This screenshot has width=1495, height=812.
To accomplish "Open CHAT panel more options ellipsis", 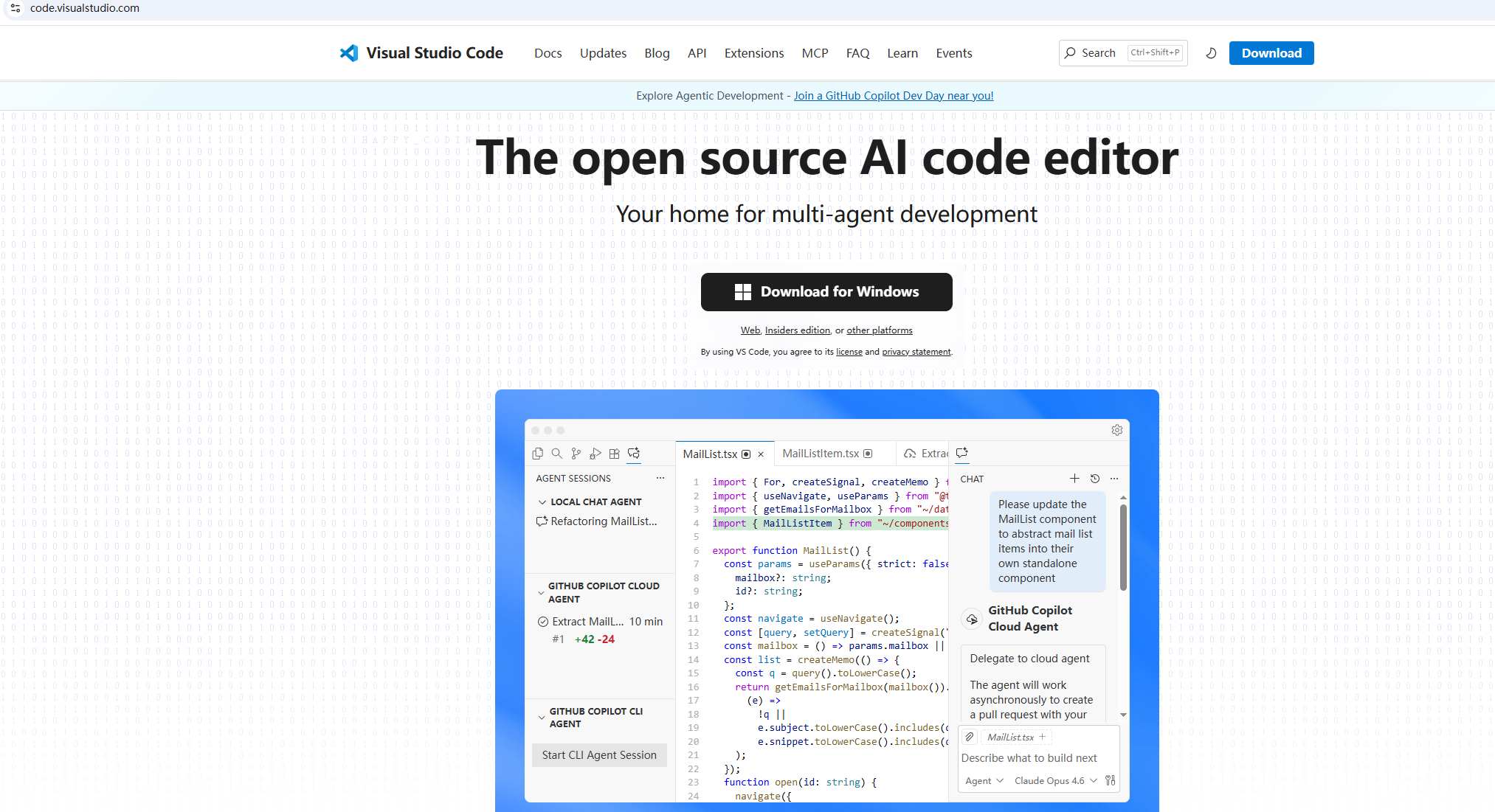I will click(1114, 479).
